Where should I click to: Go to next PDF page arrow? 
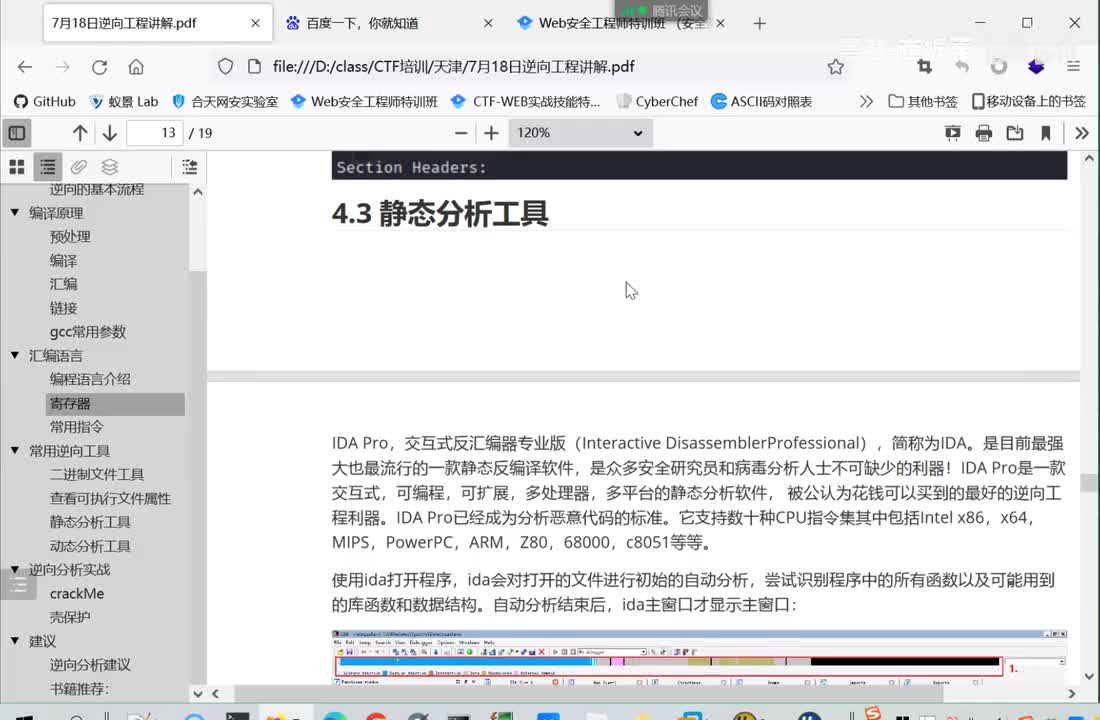tap(109, 133)
